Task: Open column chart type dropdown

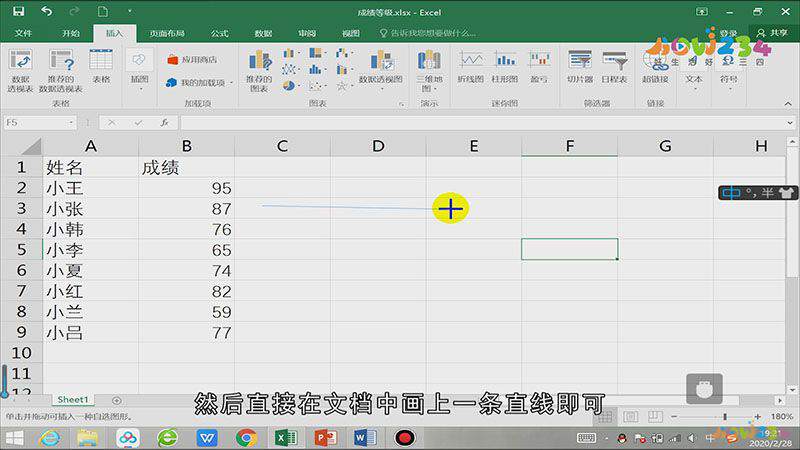Action: [x=291, y=54]
